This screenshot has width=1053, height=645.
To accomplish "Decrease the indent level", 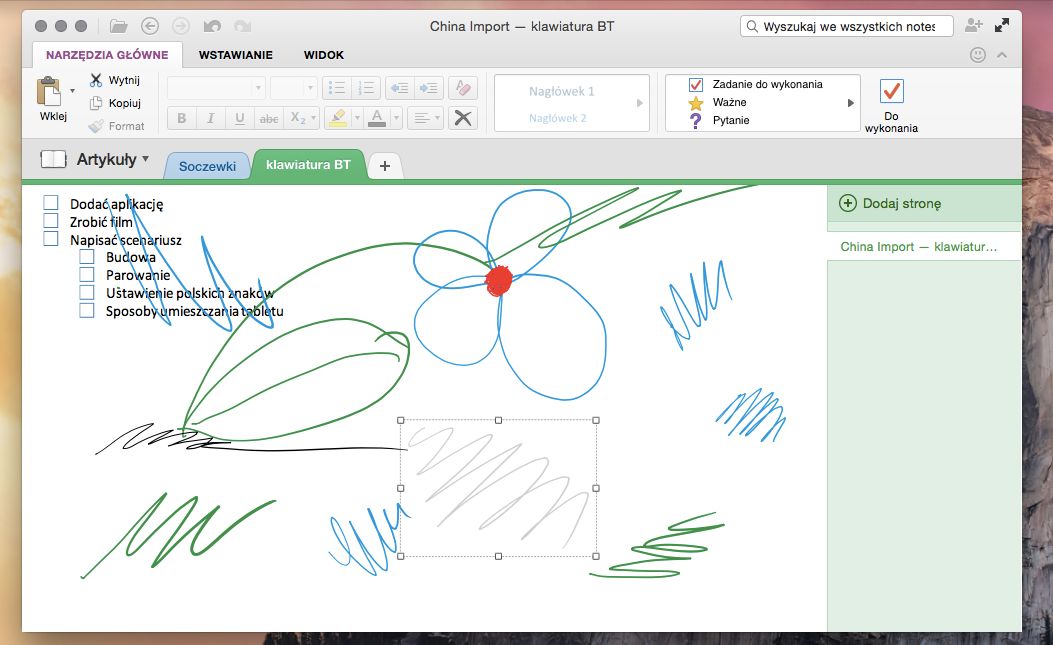I will tap(400, 88).
